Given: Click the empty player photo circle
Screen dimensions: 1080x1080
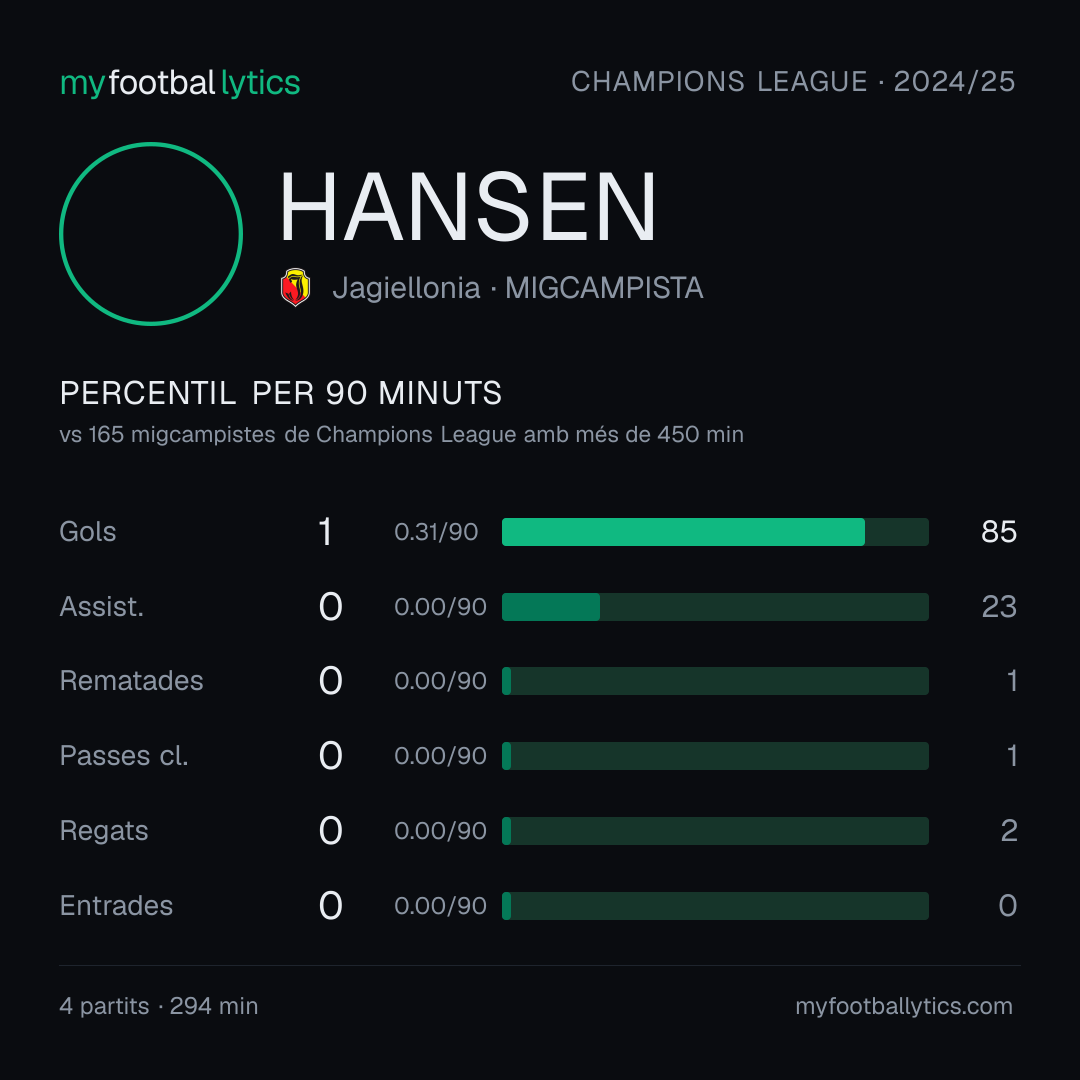Looking at the screenshot, I should [x=151, y=233].
